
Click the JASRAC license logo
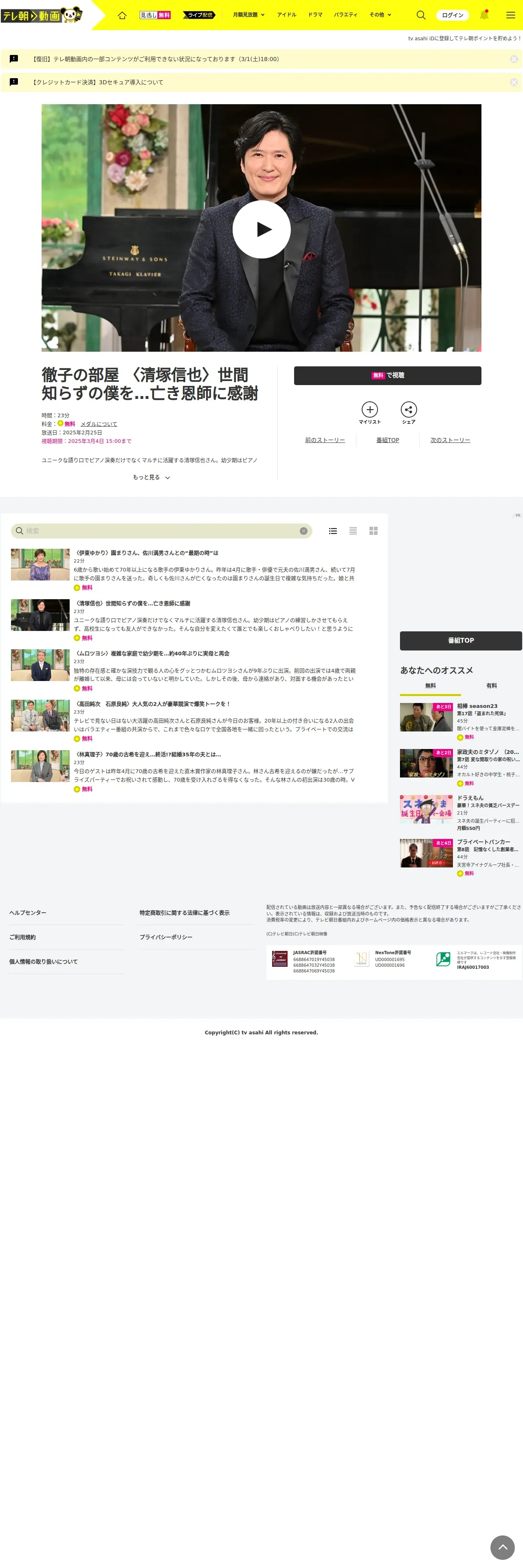coord(279,959)
